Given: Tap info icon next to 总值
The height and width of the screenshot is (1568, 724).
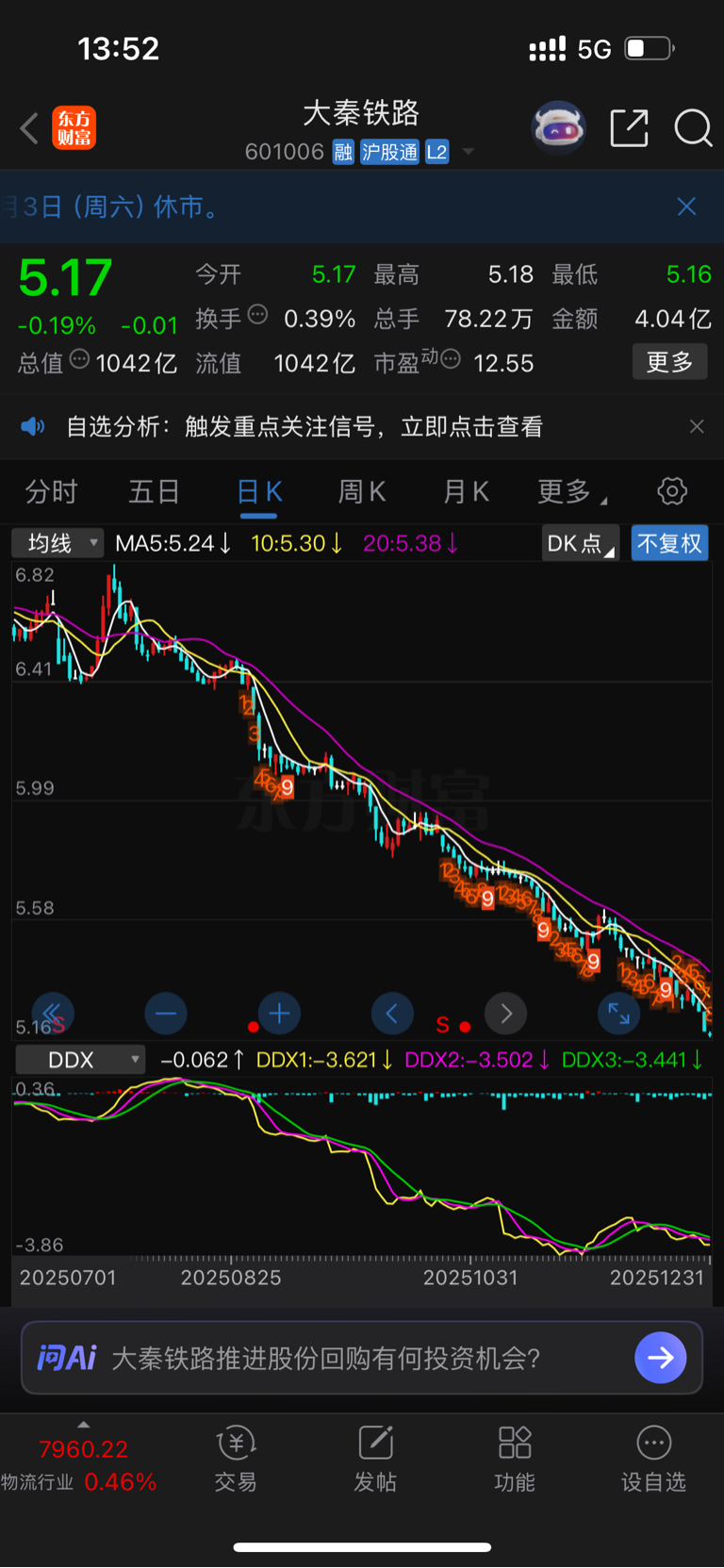Looking at the screenshot, I should point(80,359).
